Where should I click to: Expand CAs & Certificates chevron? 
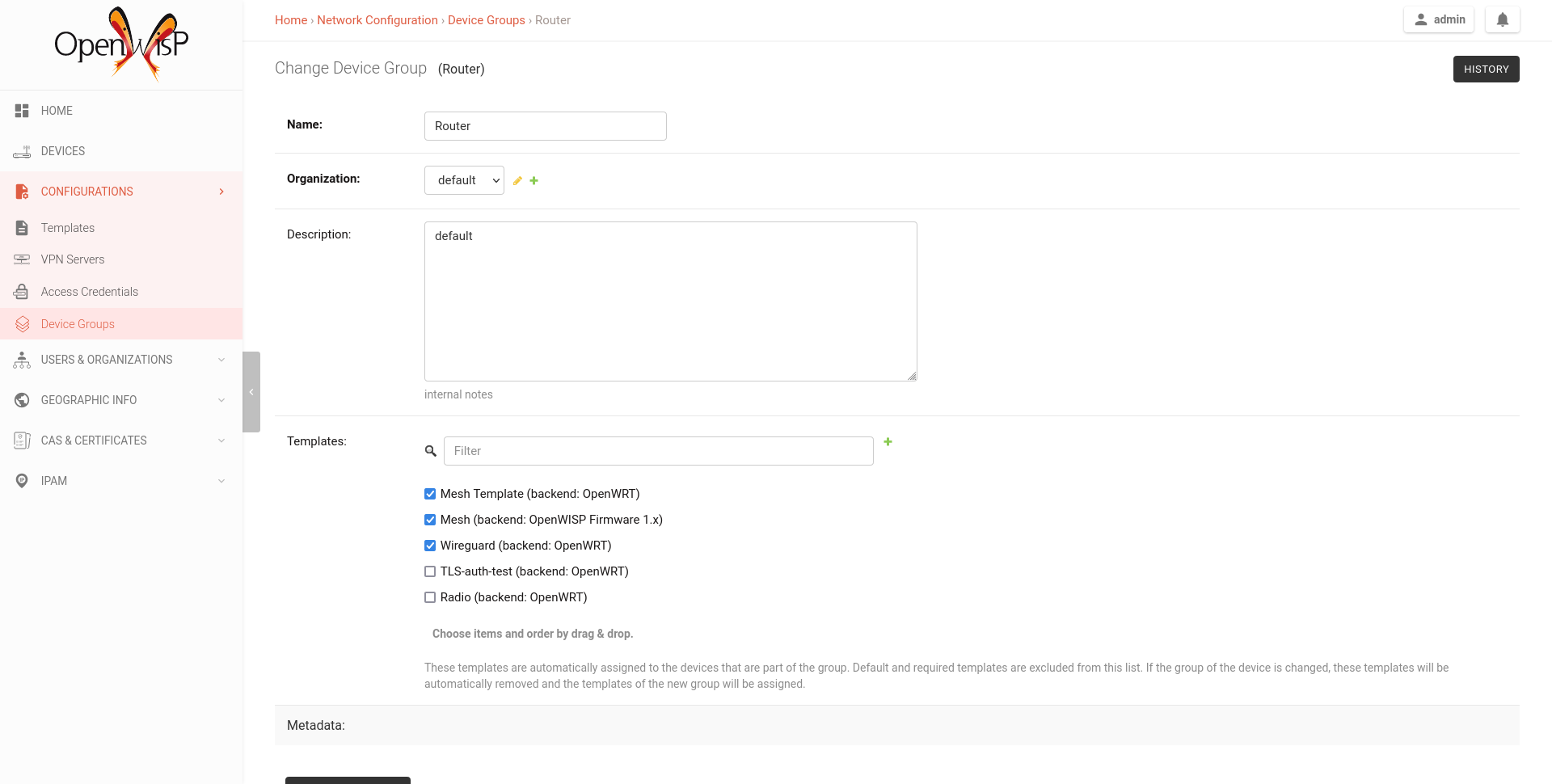[x=221, y=440]
